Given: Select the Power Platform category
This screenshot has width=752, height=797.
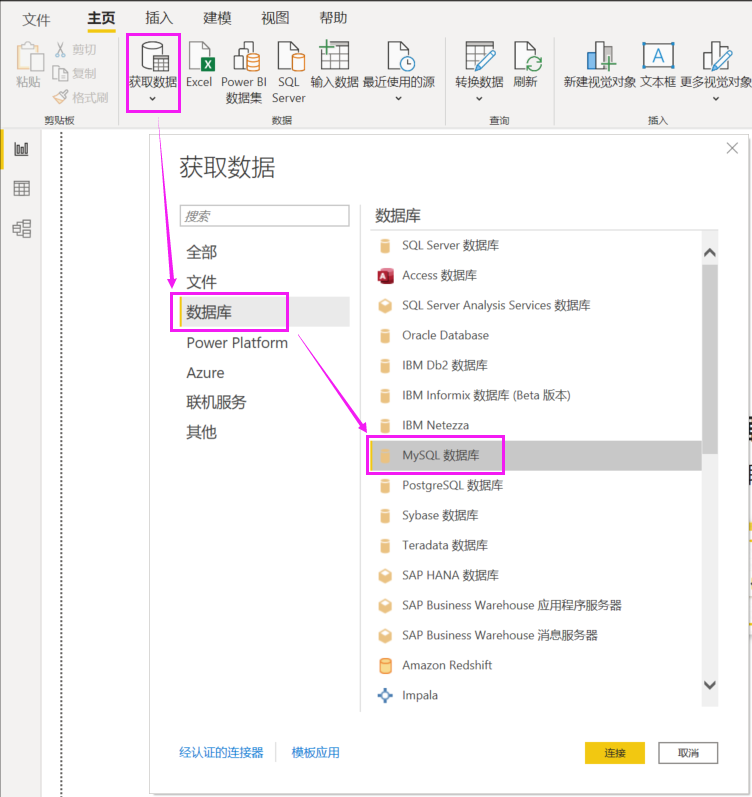Looking at the screenshot, I should coord(237,343).
